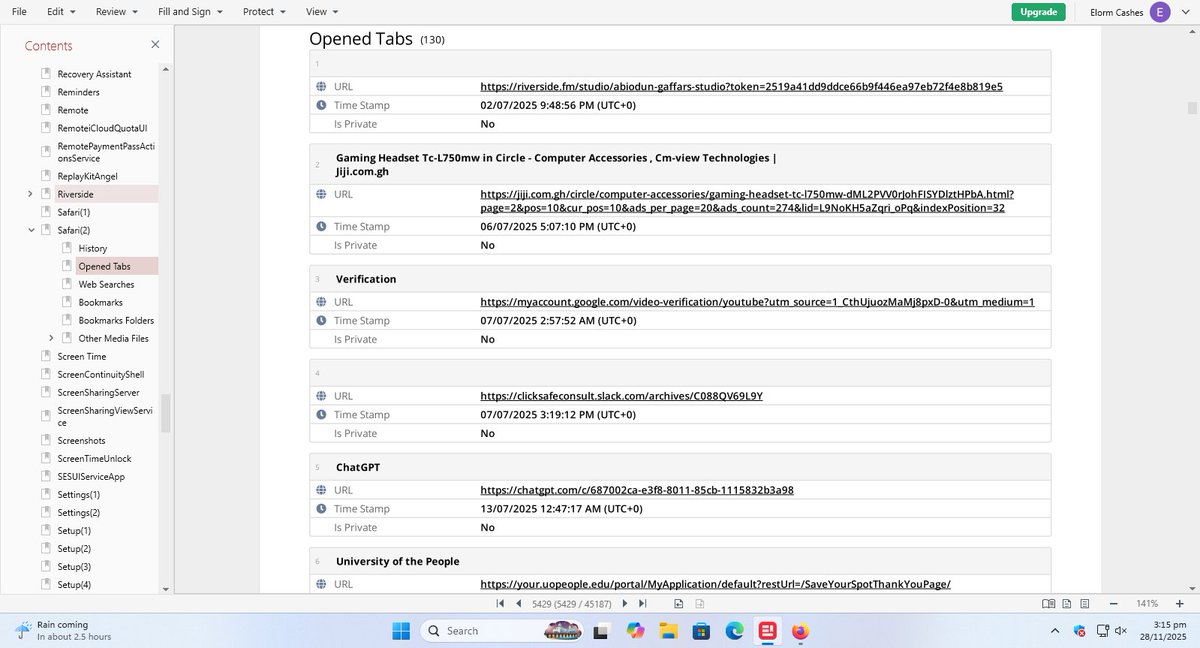1200x648 pixels.
Task: Select the Recovery Assistant bookmark
Action: [94, 74]
